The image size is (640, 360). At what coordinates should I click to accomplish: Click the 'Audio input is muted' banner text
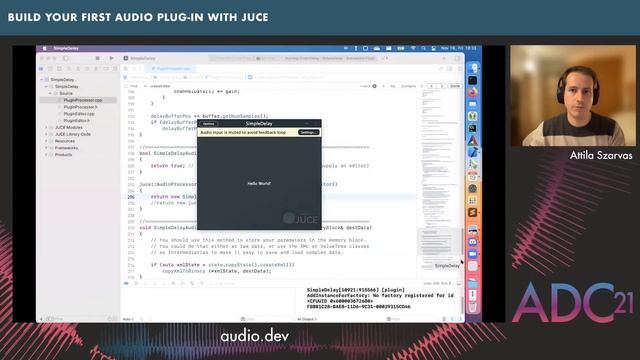pos(243,132)
